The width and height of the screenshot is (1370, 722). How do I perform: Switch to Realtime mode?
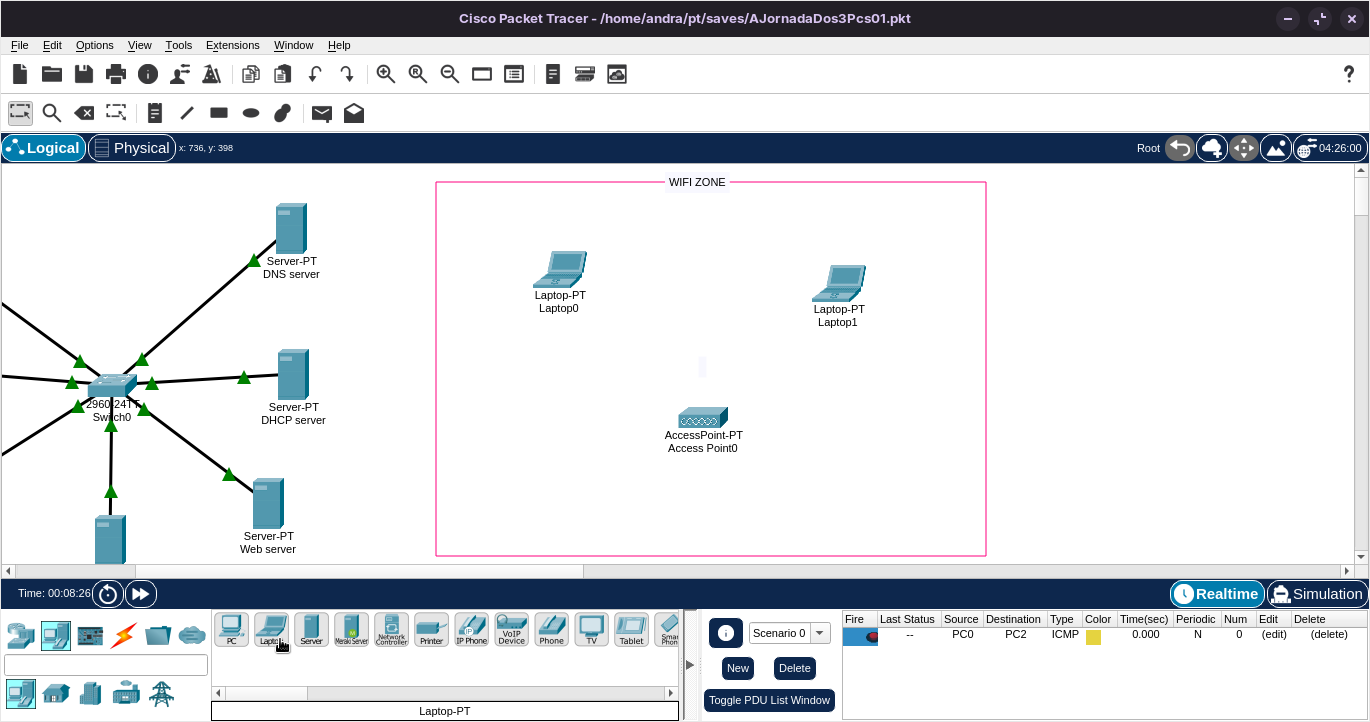coord(1216,594)
